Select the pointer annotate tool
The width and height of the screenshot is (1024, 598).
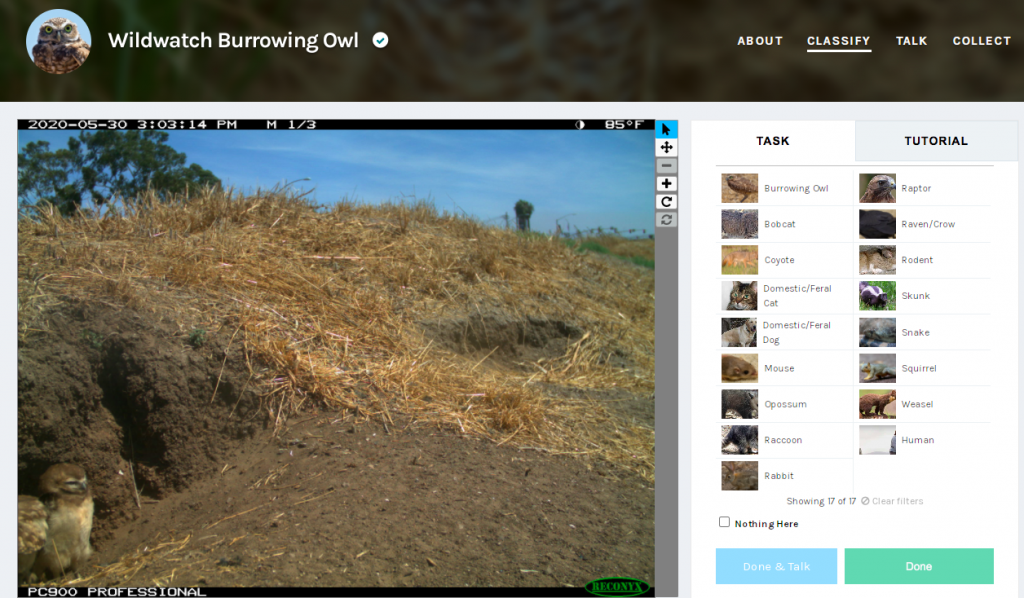666,129
